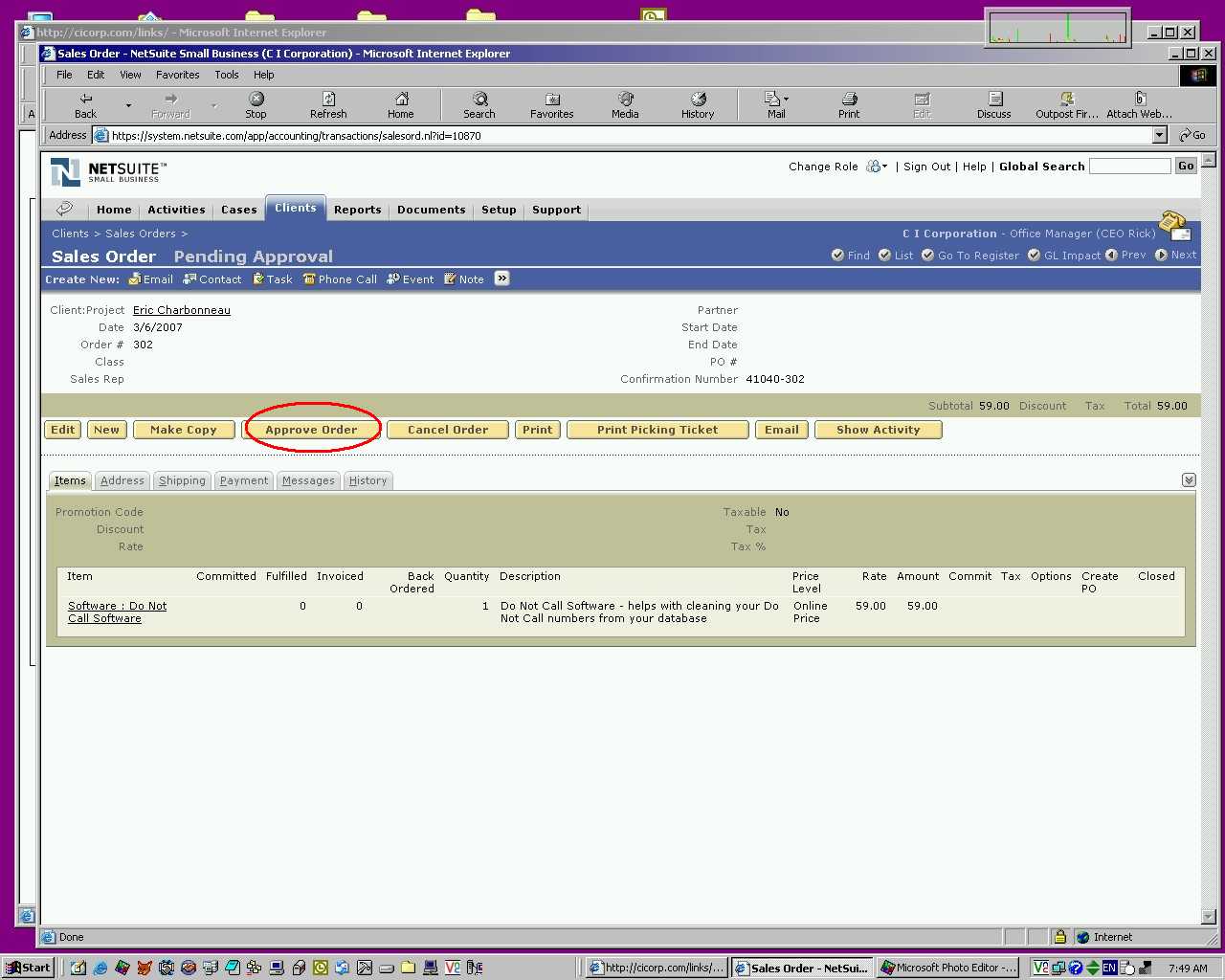The width and height of the screenshot is (1225, 980).
Task: Open the Reports navigation tab
Action: coord(358,210)
